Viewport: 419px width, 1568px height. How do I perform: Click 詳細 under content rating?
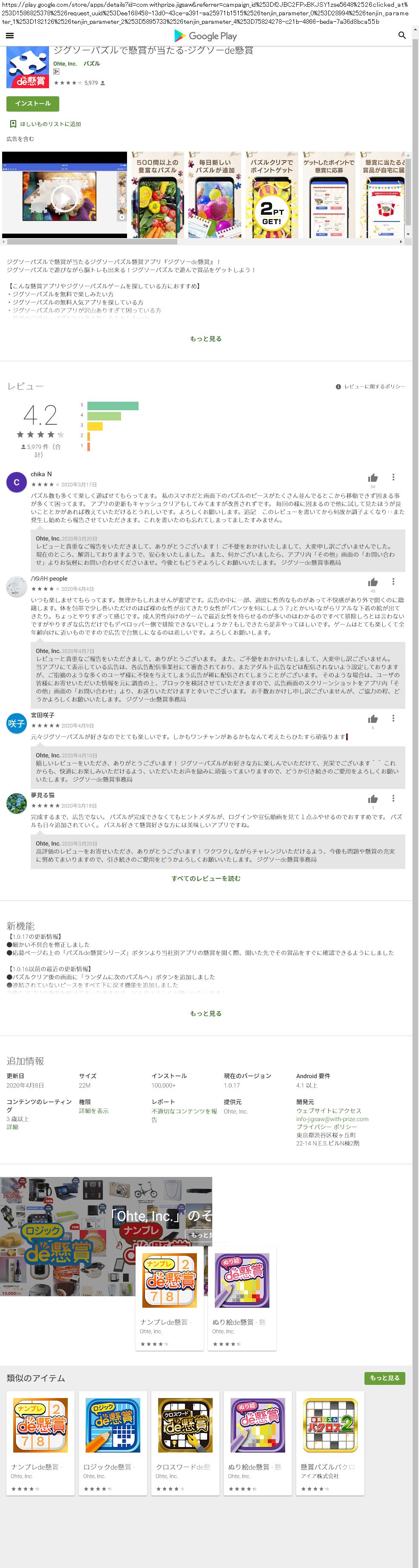[12, 1127]
